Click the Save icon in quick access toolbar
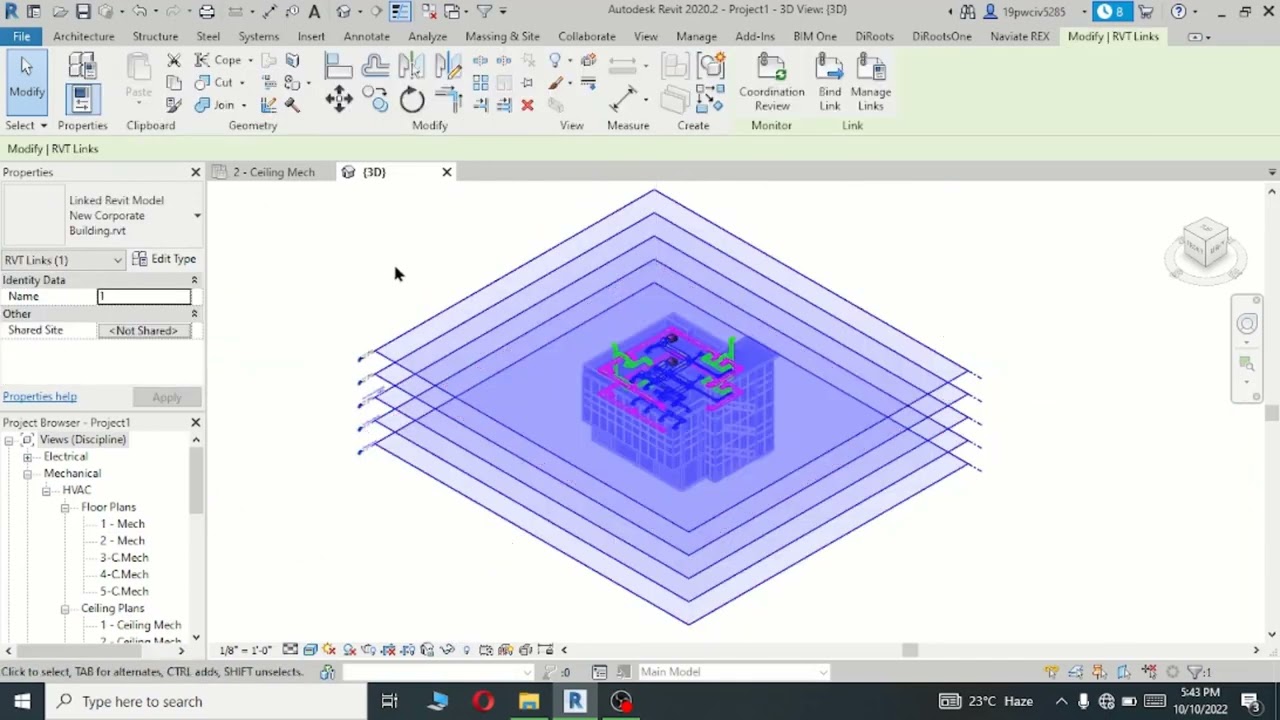 tap(83, 12)
